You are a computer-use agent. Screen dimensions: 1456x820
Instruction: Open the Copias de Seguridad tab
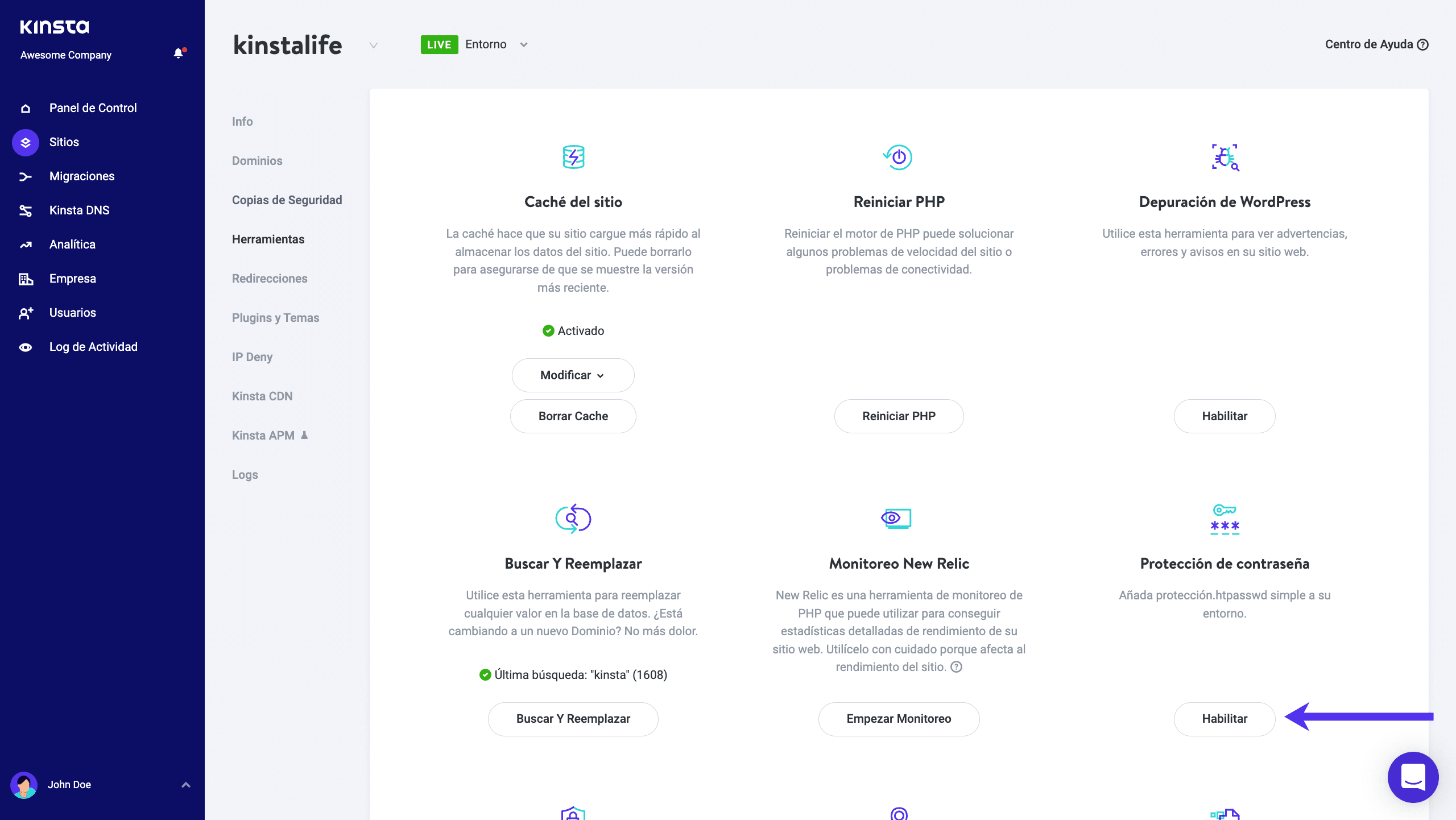[287, 200]
